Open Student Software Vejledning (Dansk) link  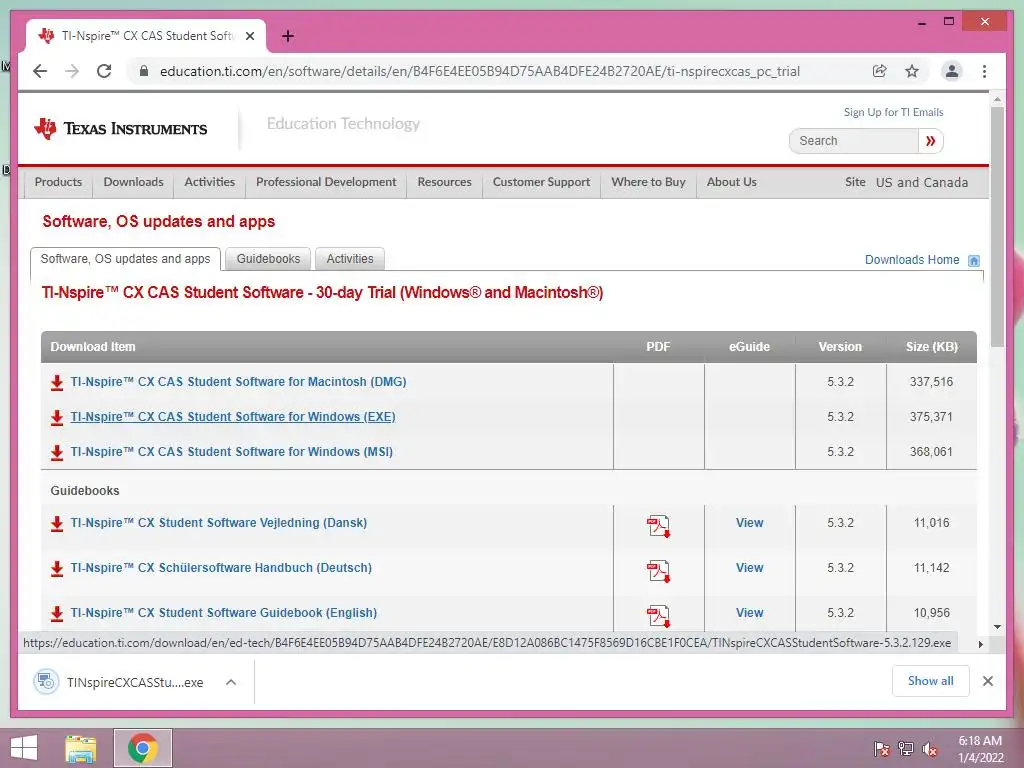pyautogui.click(x=219, y=523)
